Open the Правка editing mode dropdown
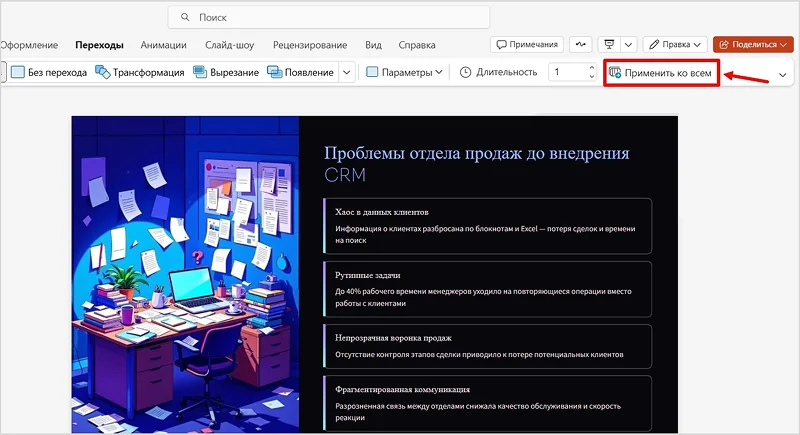800x435 pixels. [675, 44]
